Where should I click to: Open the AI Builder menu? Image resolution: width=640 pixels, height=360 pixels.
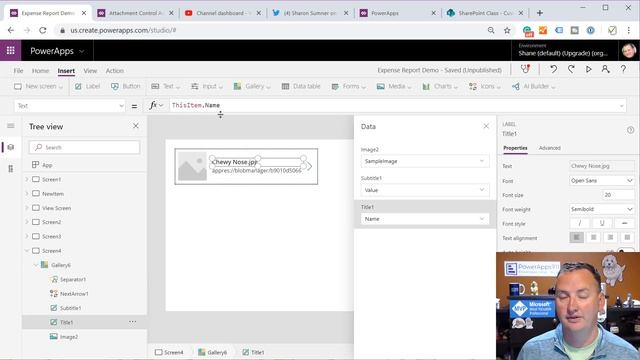(533, 86)
